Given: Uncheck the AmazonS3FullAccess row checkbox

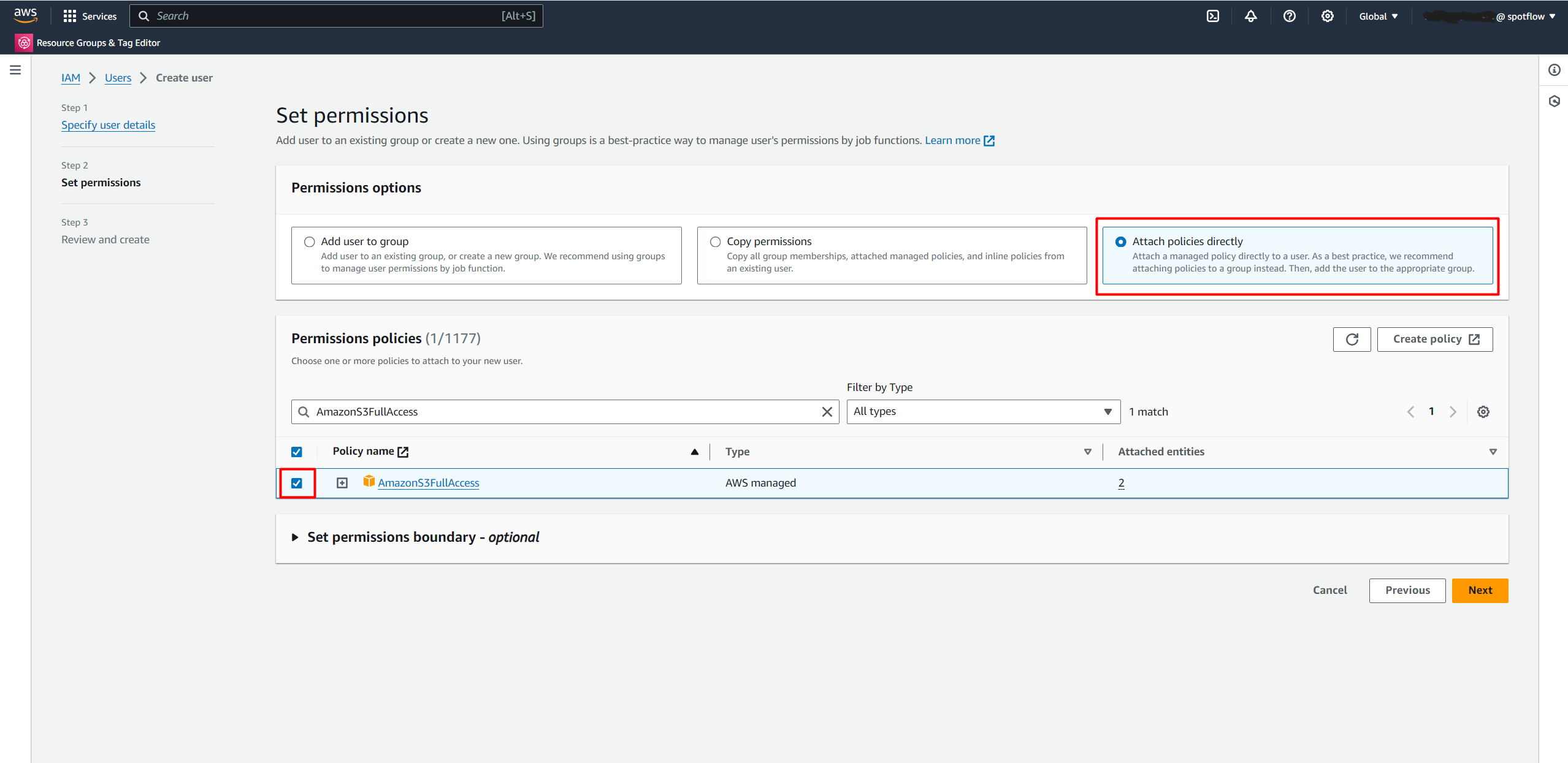Looking at the screenshot, I should point(297,483).
